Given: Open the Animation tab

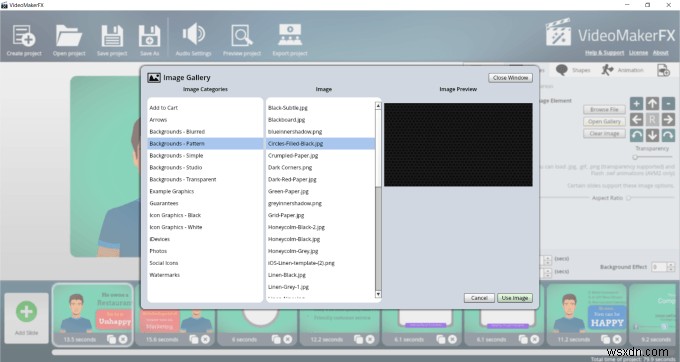Looking at the screenshot, I should [622, 70].
